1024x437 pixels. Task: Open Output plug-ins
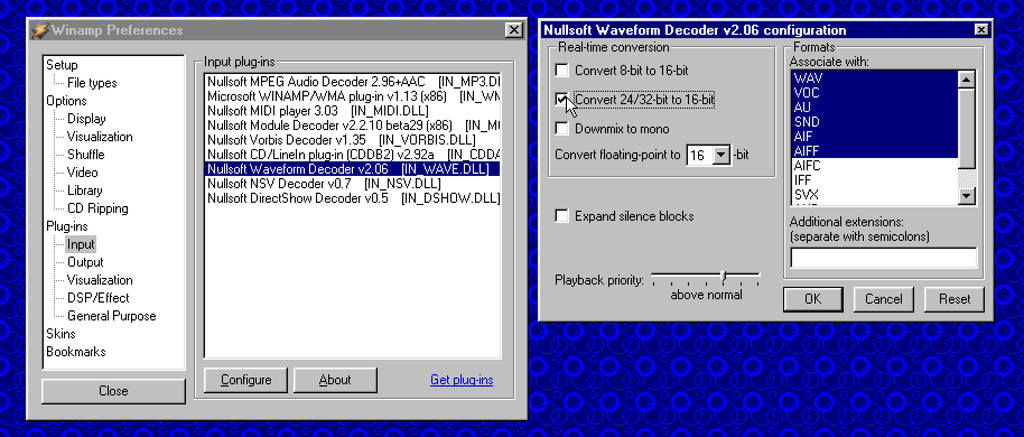pos(85,262)
